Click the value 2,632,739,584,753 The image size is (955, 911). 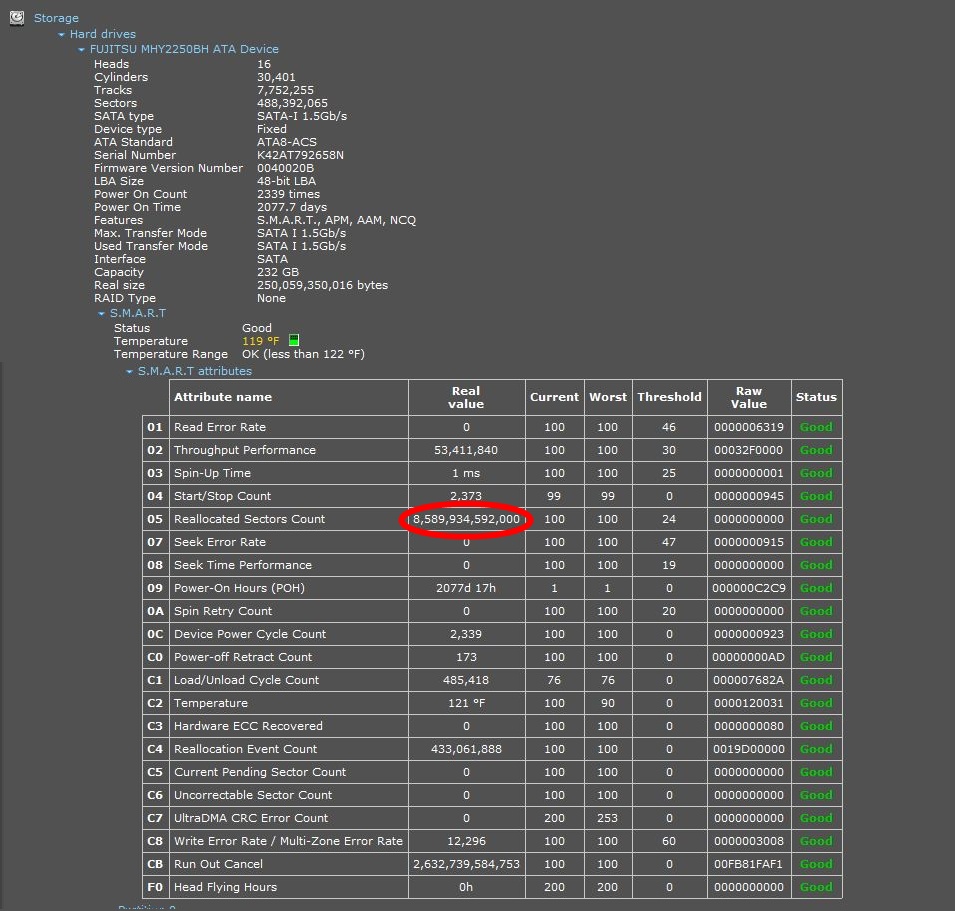(467, 864)
